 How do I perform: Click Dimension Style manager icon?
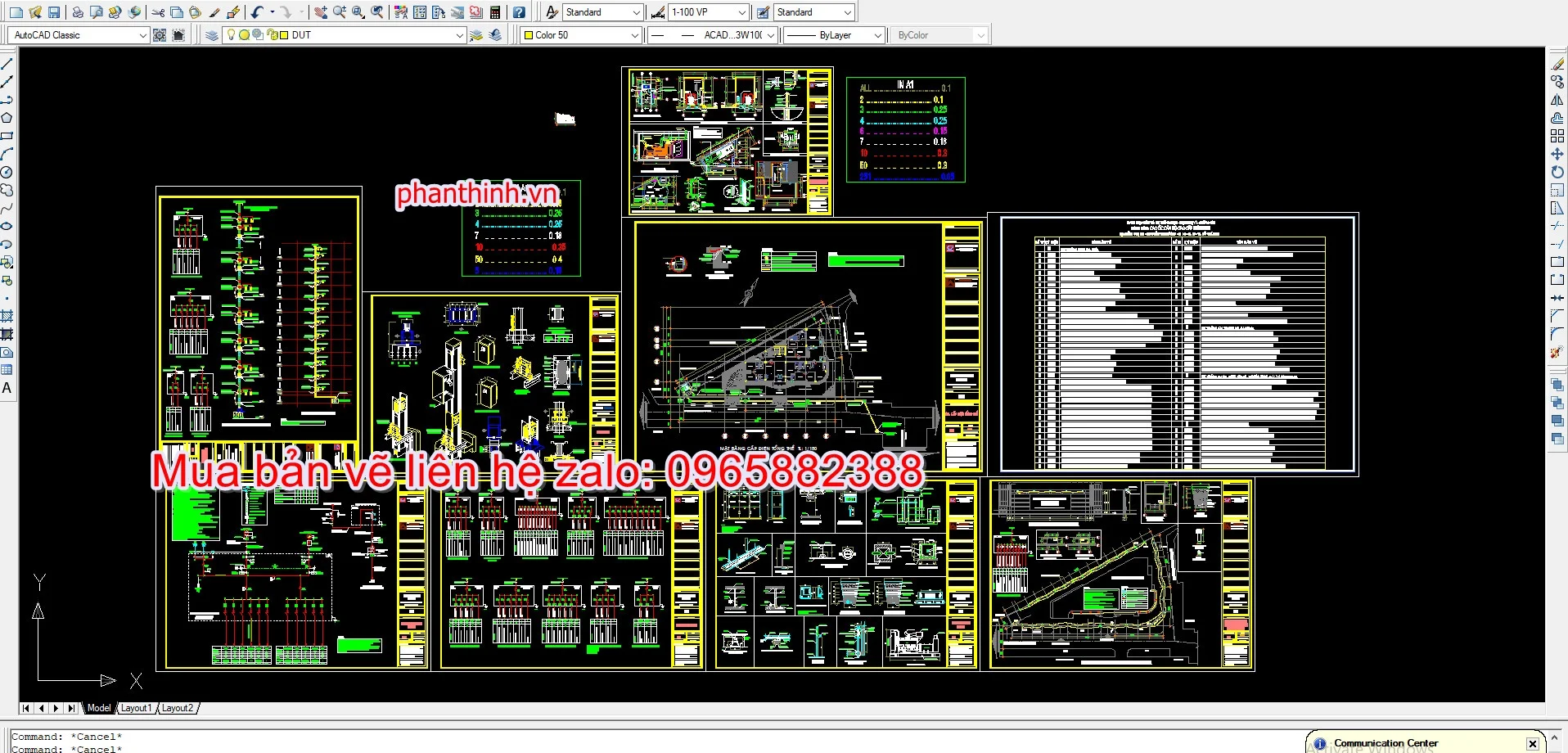point(657,12)
